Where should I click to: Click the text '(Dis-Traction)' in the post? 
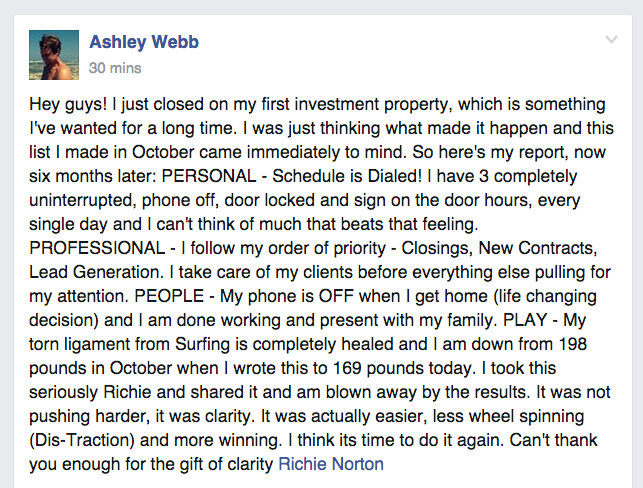(x=82, y=440)
